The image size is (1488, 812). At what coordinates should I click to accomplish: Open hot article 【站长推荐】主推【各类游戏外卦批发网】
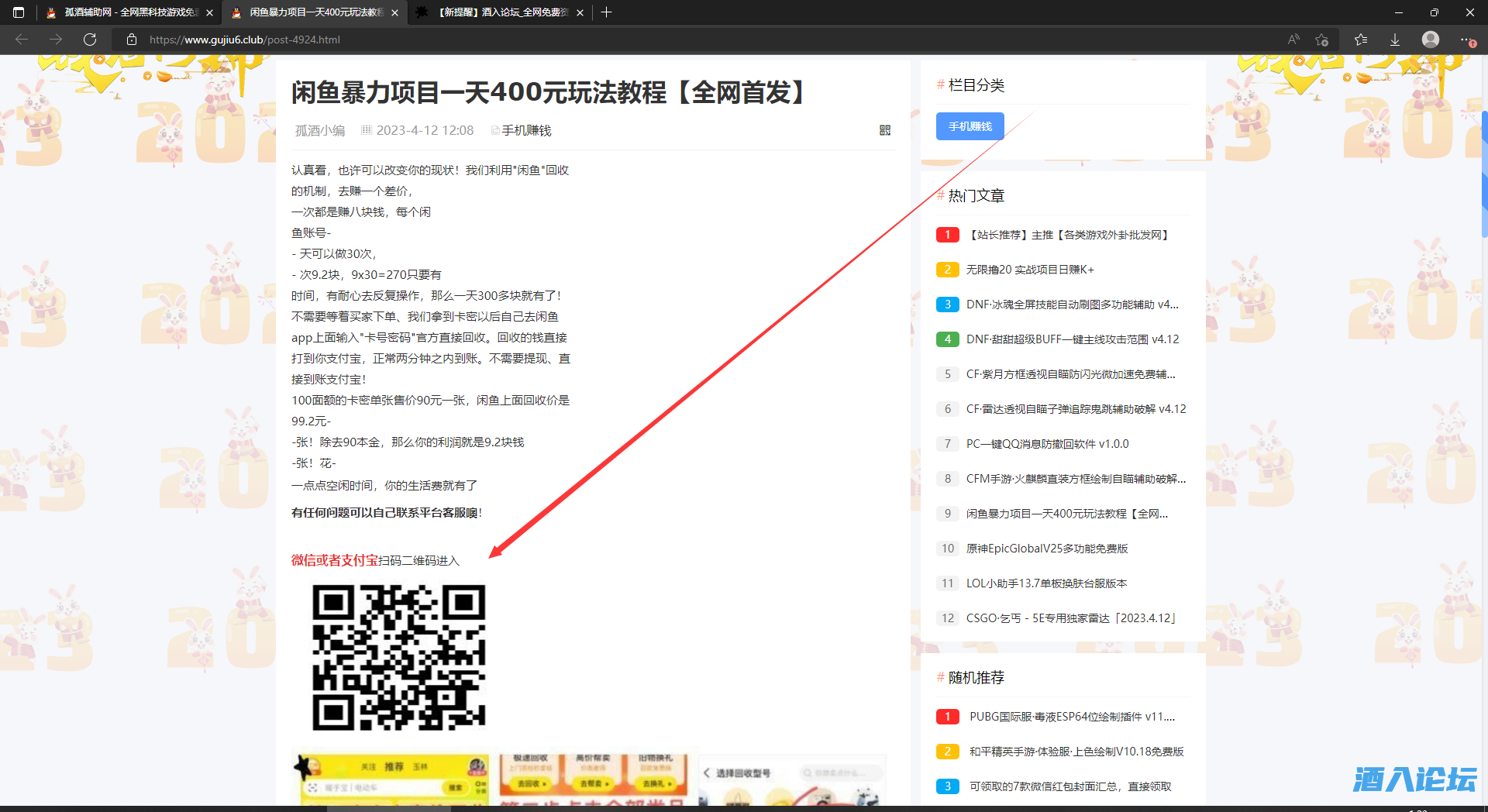(1069, 235)
